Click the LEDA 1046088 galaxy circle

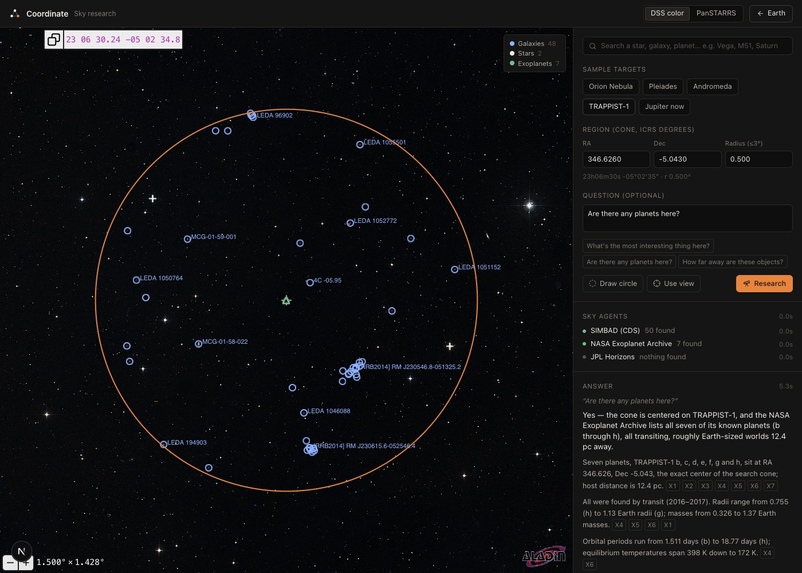point(304,413)
